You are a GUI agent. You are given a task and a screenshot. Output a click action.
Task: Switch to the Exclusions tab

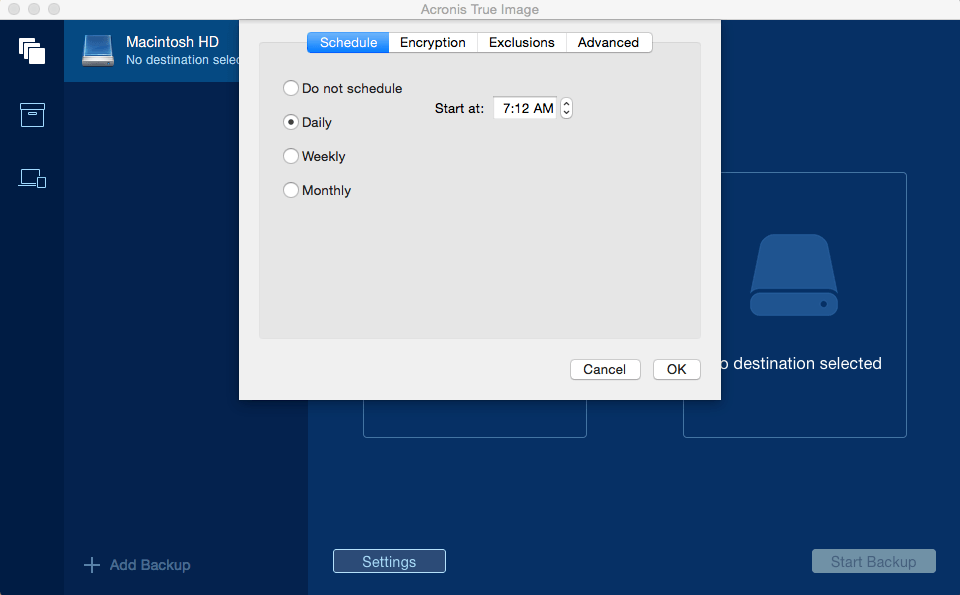522,42
